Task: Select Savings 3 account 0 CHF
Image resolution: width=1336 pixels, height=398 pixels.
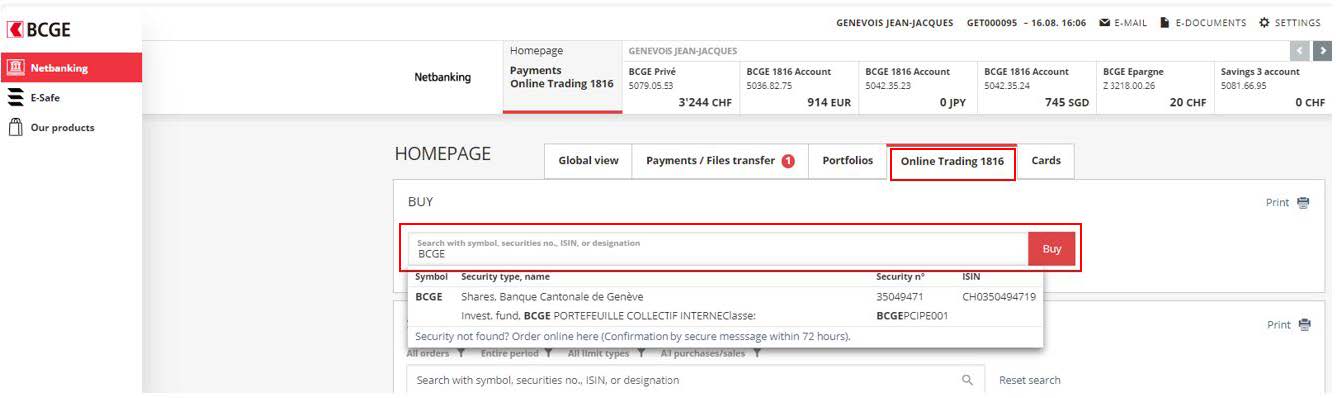Action: click(x=1273, y=87)
